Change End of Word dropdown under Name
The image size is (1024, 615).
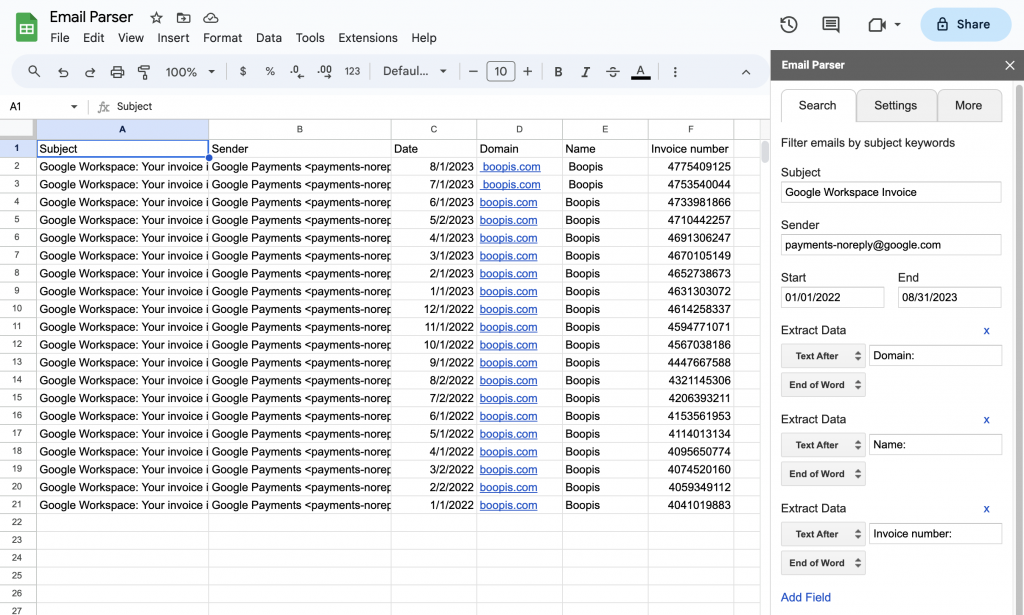(823, 474)
